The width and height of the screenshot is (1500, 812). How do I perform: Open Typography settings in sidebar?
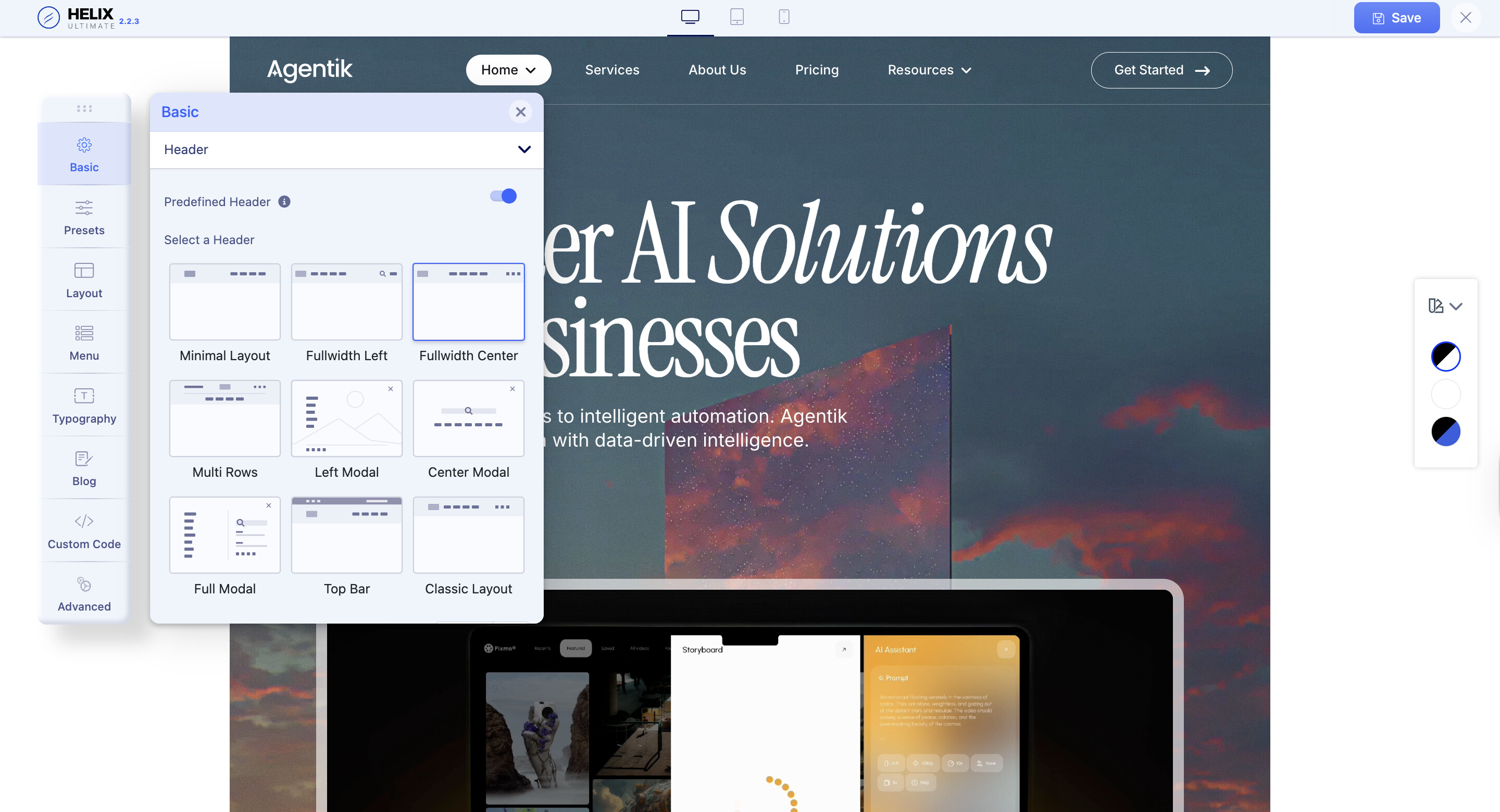[84, 405]
